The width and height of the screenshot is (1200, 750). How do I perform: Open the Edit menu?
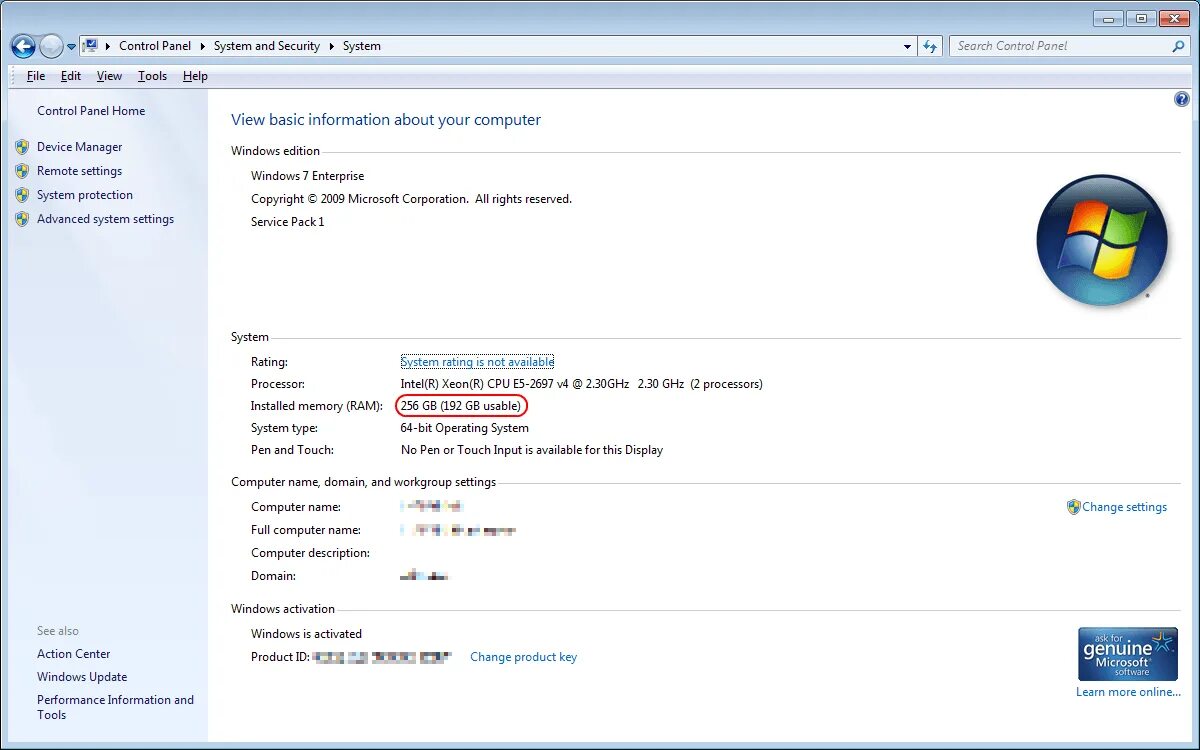tap(71, 76)
